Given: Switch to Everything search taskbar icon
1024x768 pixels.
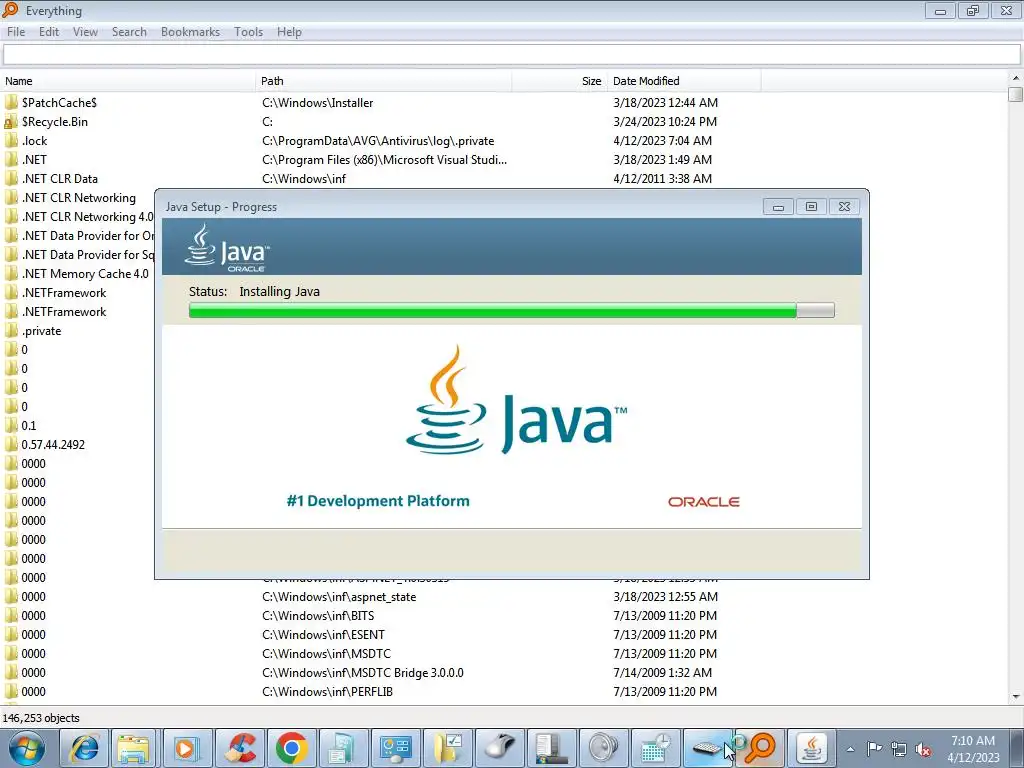Looking at the screenshot, I should (759, 748).
